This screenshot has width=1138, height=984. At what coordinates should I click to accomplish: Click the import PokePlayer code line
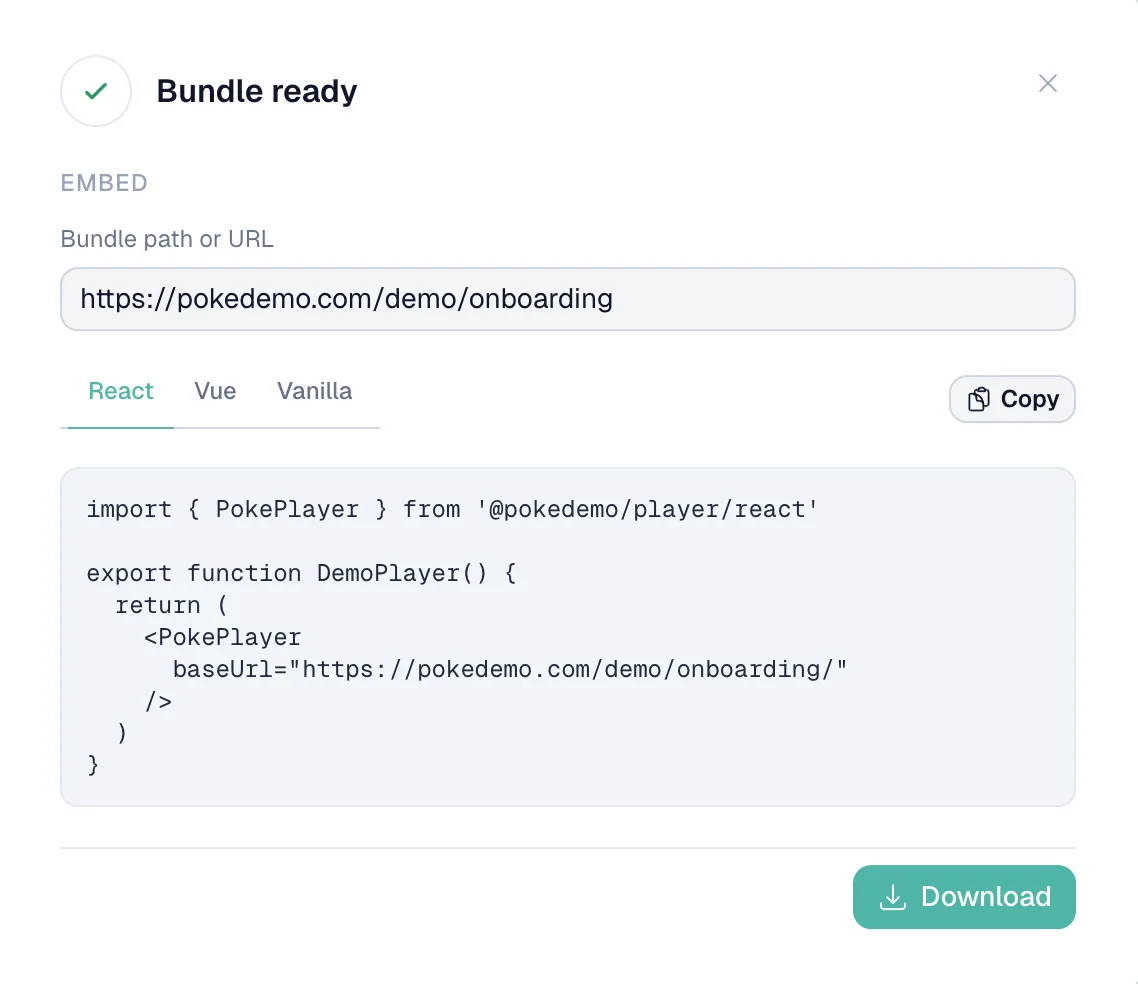452,509
